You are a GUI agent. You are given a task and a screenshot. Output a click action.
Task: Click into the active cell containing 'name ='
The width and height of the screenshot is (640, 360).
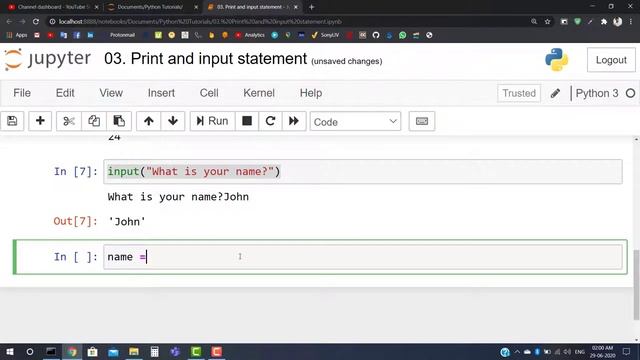tap(363, 257)
